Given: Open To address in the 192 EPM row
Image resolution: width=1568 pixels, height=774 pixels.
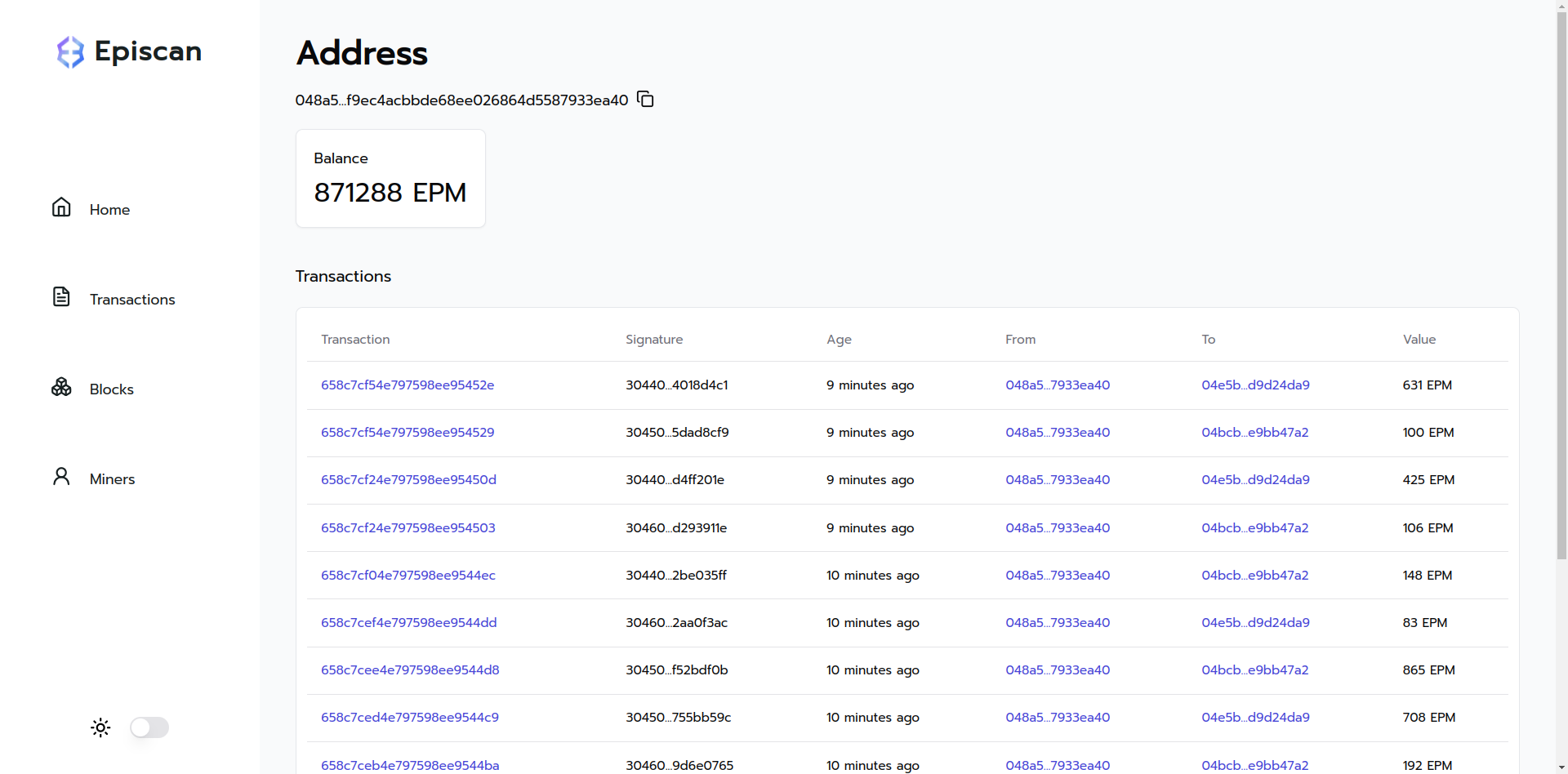Looking at the screenshot, I should [1254, 765].
